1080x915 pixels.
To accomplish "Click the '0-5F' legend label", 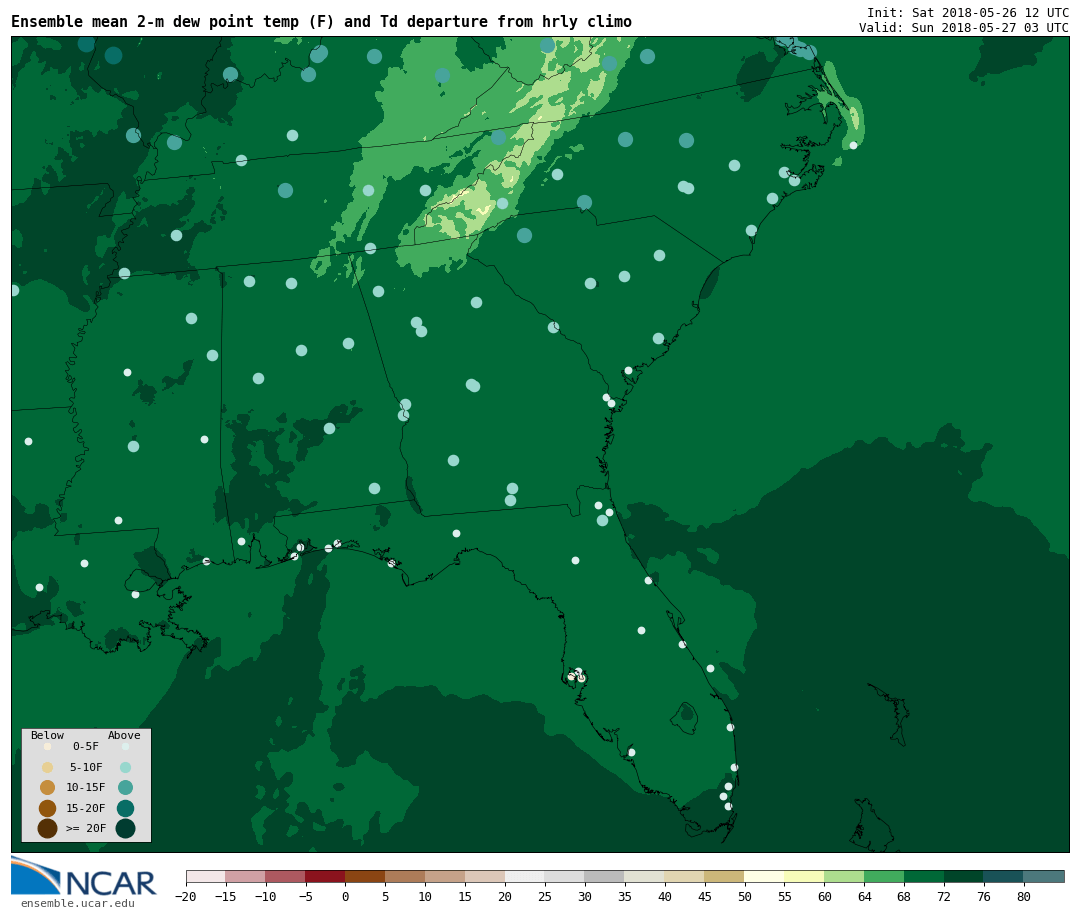I will (x=86, y=746).
